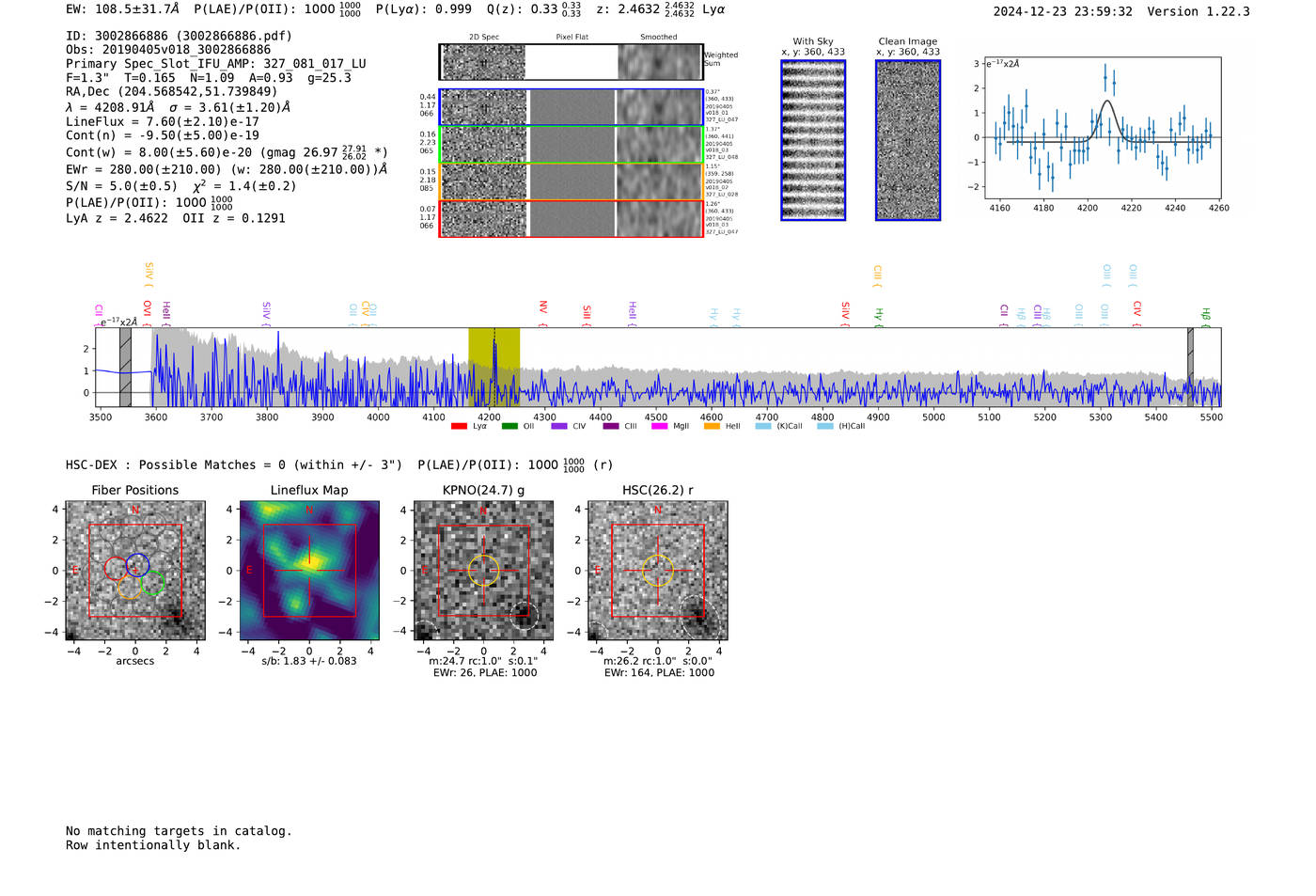Click the orange HeII legend swatch

point(712,427)
